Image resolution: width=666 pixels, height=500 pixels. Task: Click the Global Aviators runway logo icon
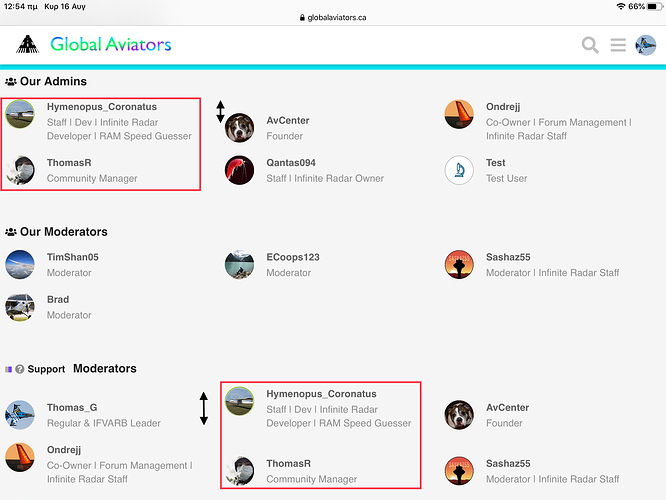28,44
